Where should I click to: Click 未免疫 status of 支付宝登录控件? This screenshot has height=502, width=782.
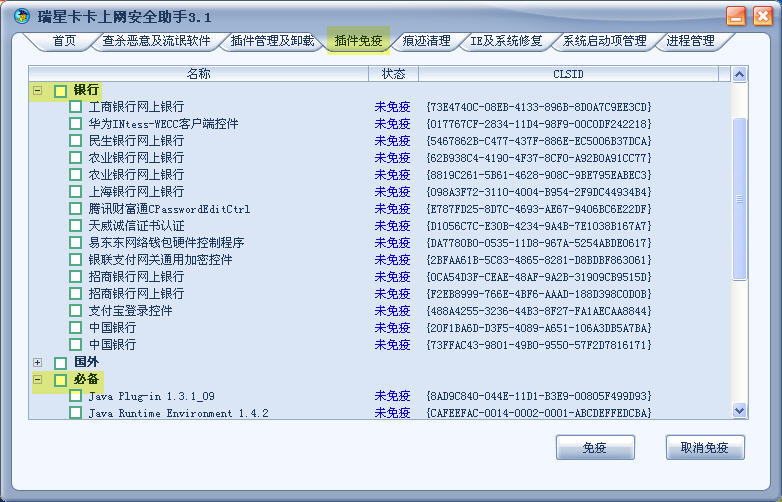[392, 311]
